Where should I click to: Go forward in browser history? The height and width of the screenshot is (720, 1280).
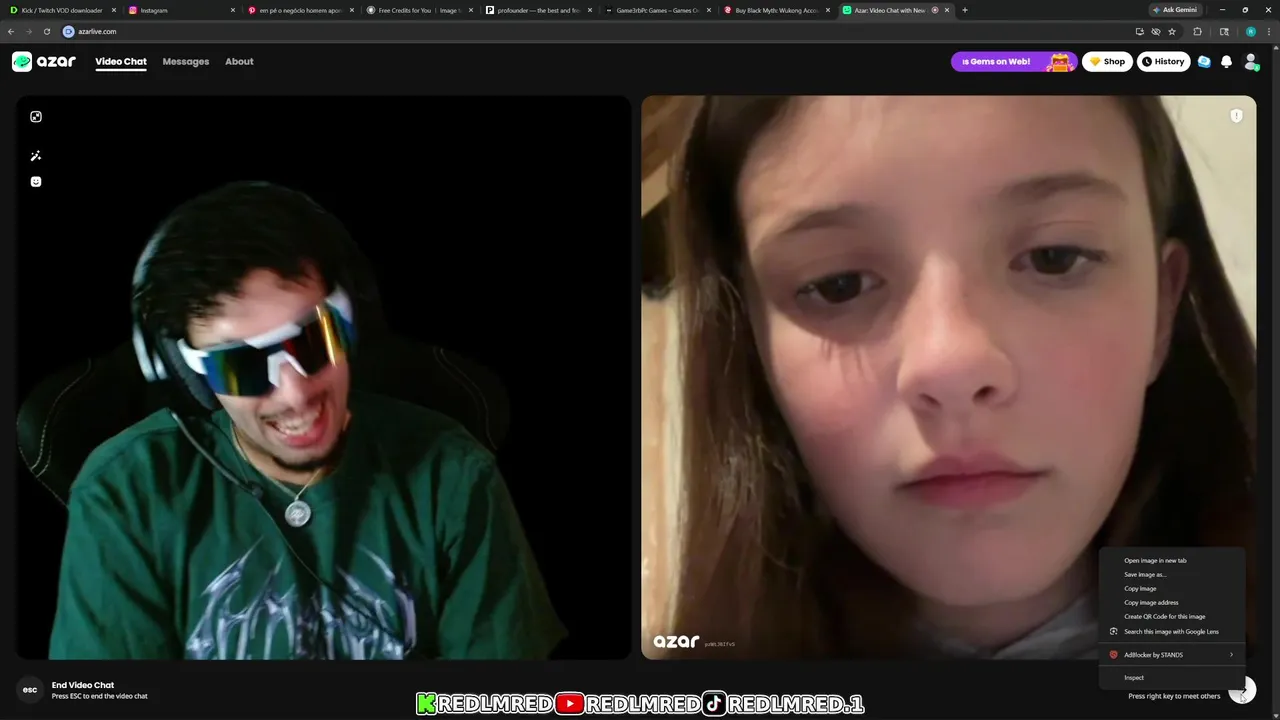(x=28, y=31)
